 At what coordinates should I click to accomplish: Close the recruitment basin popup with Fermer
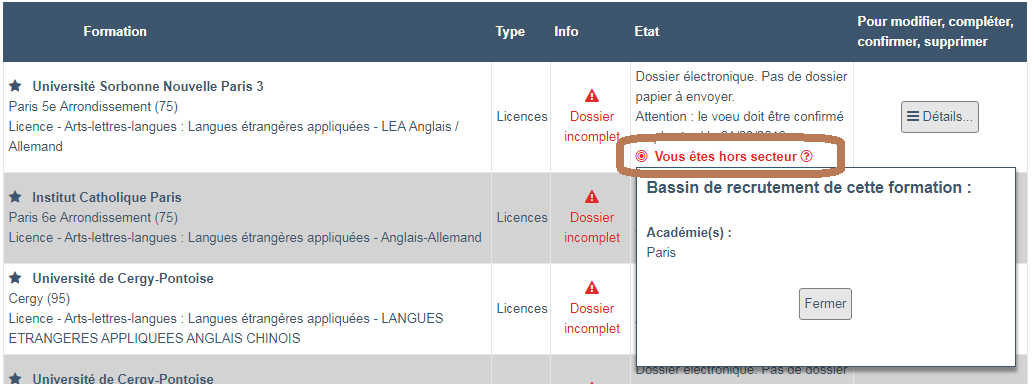point(825,304)
